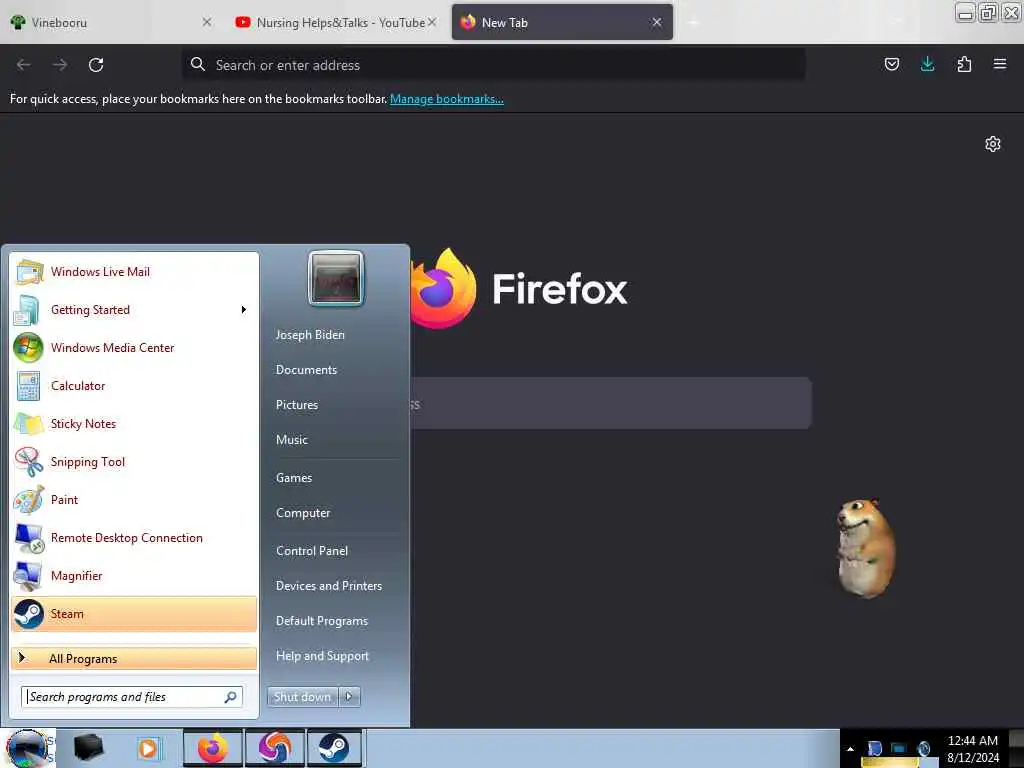Click the Shut down button
This screenshot has width=1024, height=768.
302,697
